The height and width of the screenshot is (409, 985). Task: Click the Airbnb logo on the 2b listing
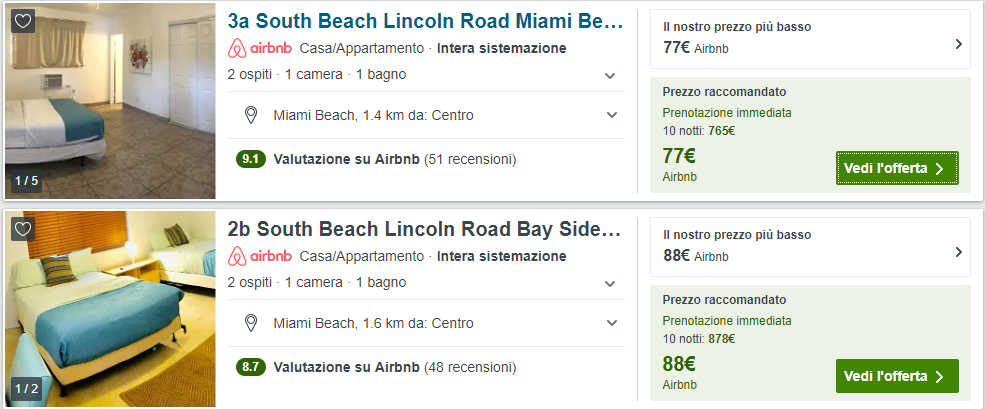[x=259, y=256]
